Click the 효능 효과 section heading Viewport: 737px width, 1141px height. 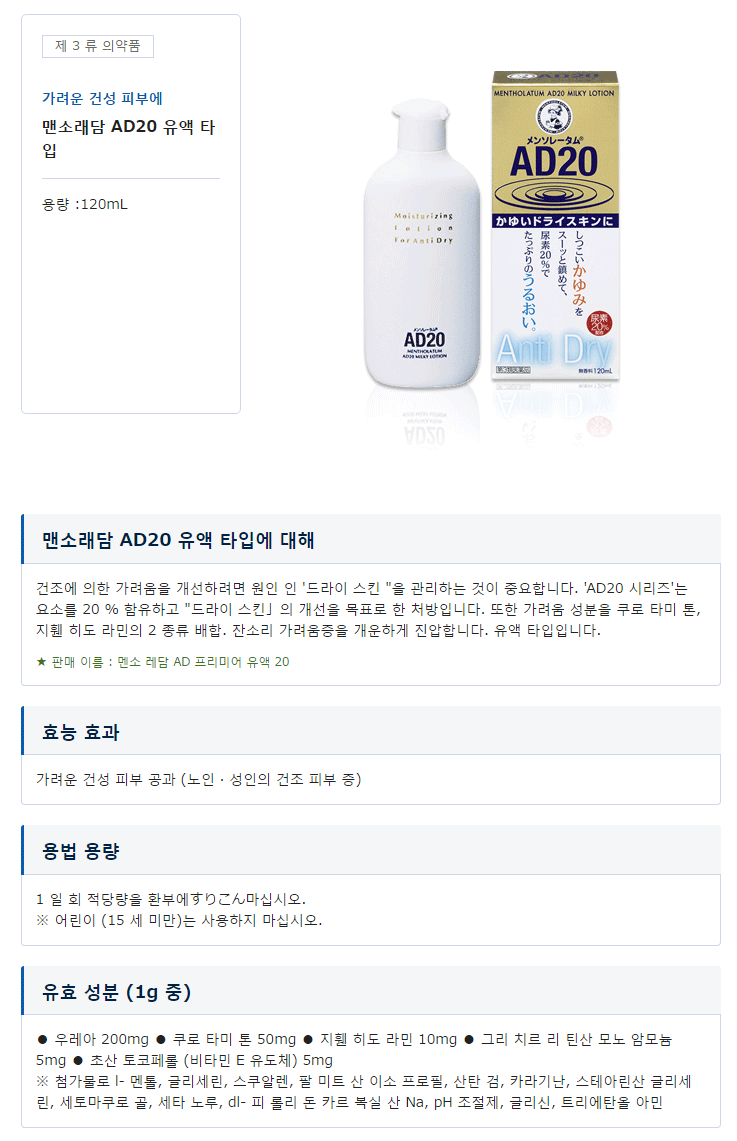81,732
